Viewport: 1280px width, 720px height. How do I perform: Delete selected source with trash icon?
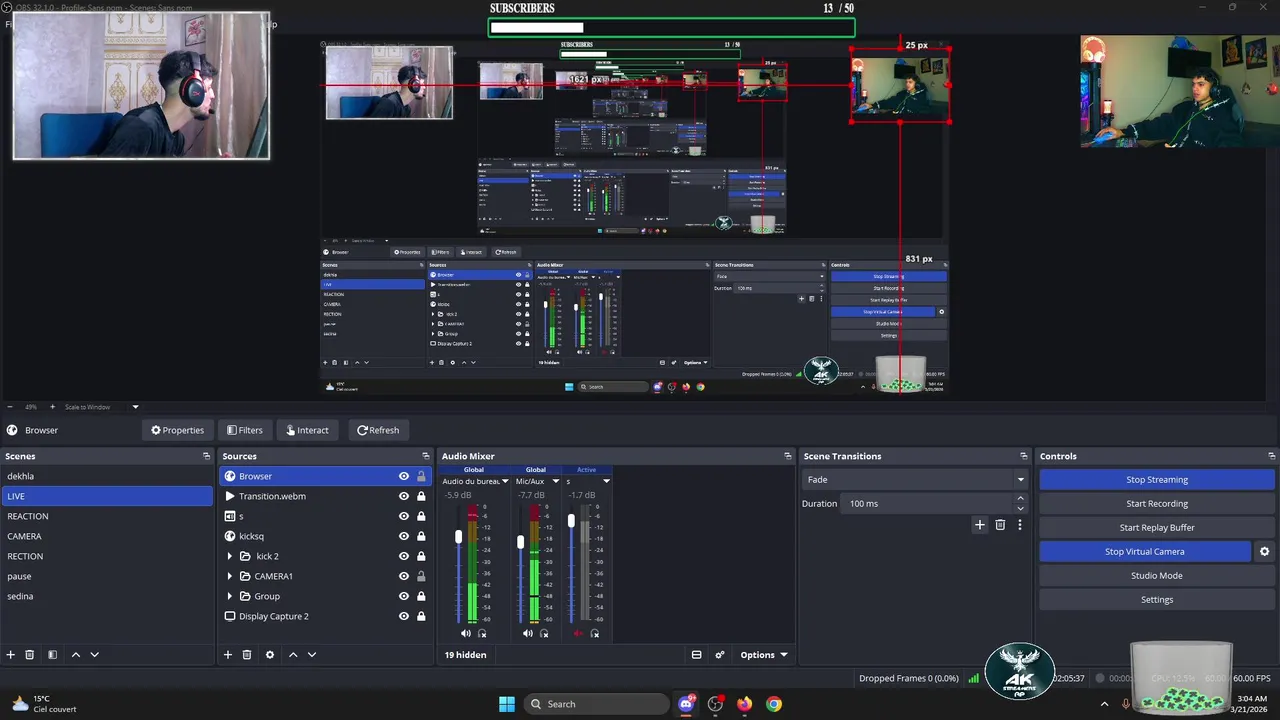[247, 655]
